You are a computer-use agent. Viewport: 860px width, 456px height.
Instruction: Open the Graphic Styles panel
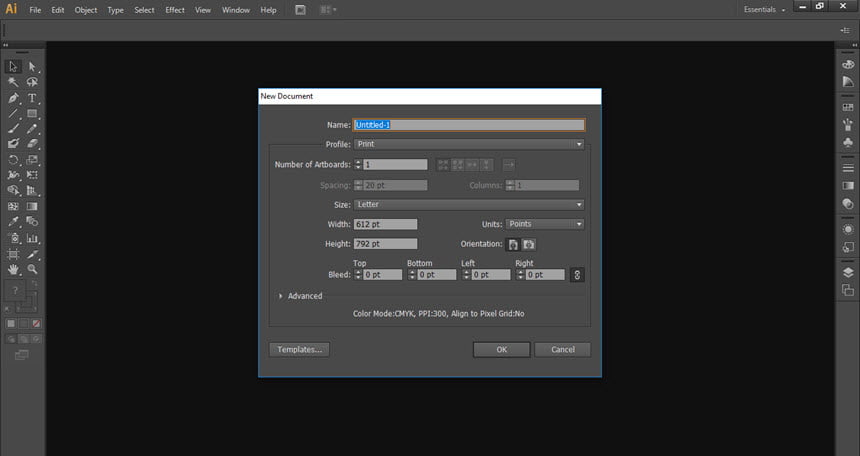pyautogui.click(x=848, y=247)
